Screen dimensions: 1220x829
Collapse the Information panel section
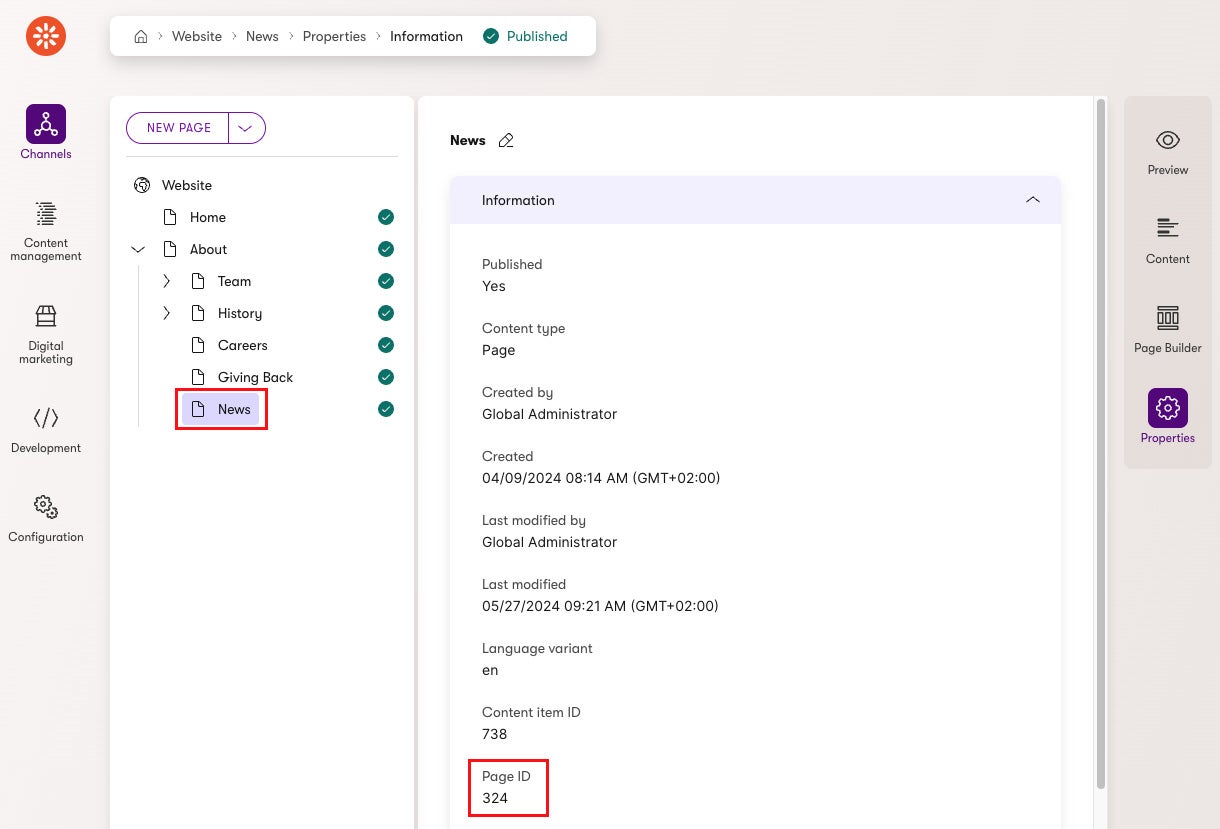click(x=1033, y=200)
